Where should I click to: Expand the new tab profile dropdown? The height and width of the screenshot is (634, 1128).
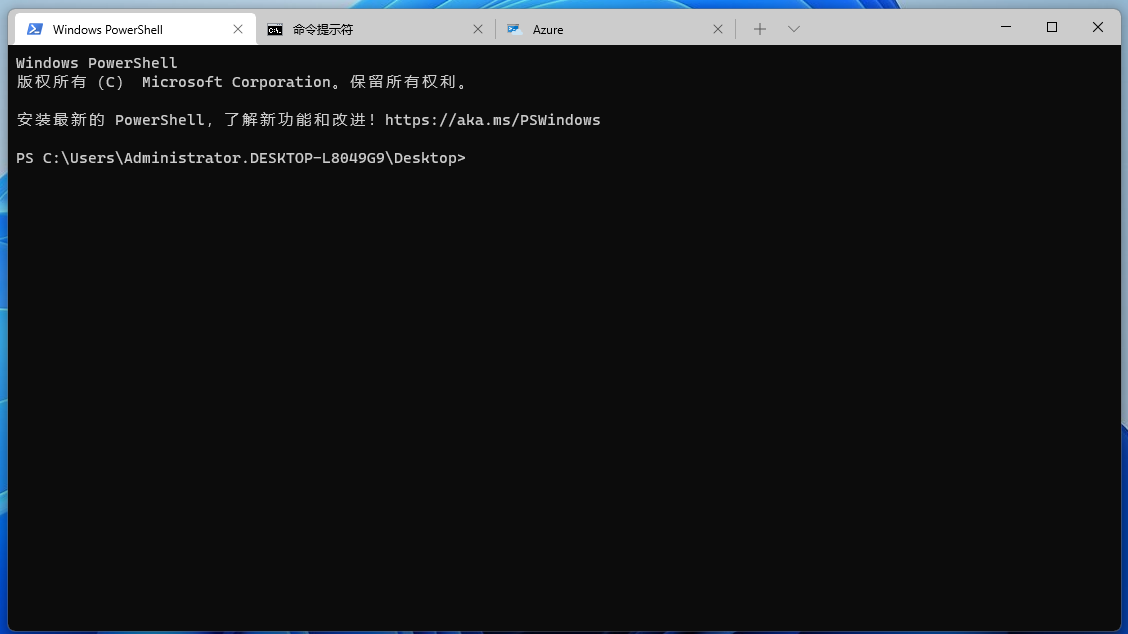(793, 29)
